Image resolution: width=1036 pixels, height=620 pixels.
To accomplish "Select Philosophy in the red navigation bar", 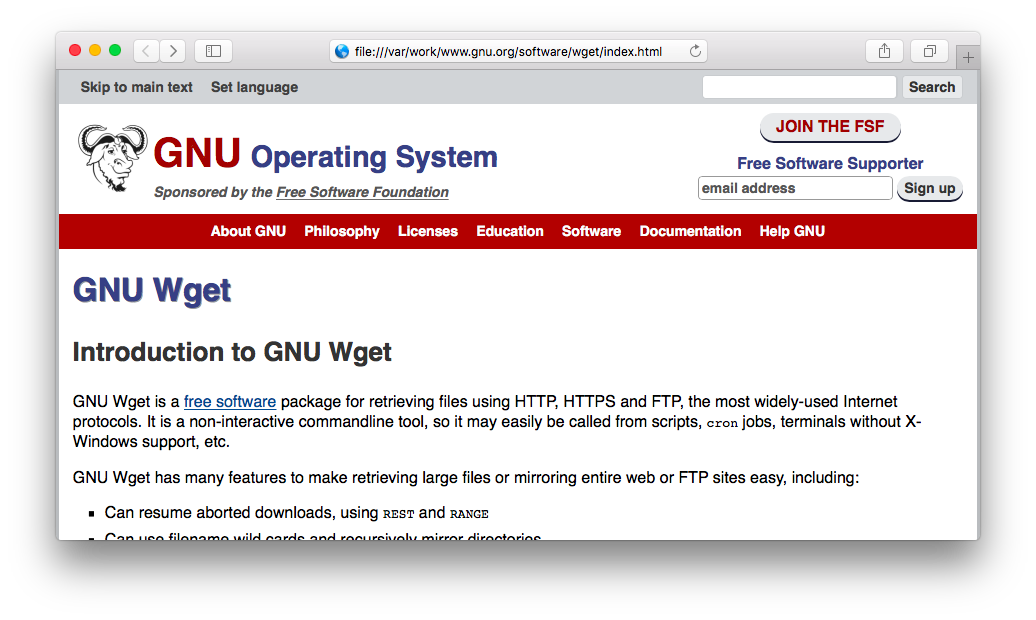I will [x=342, y=231].
